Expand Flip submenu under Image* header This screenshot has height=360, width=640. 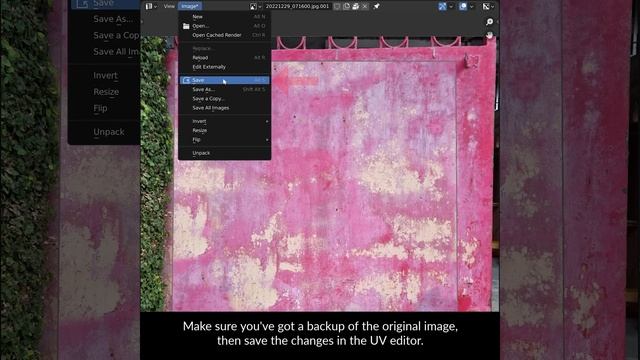click(x=224, y=140)
